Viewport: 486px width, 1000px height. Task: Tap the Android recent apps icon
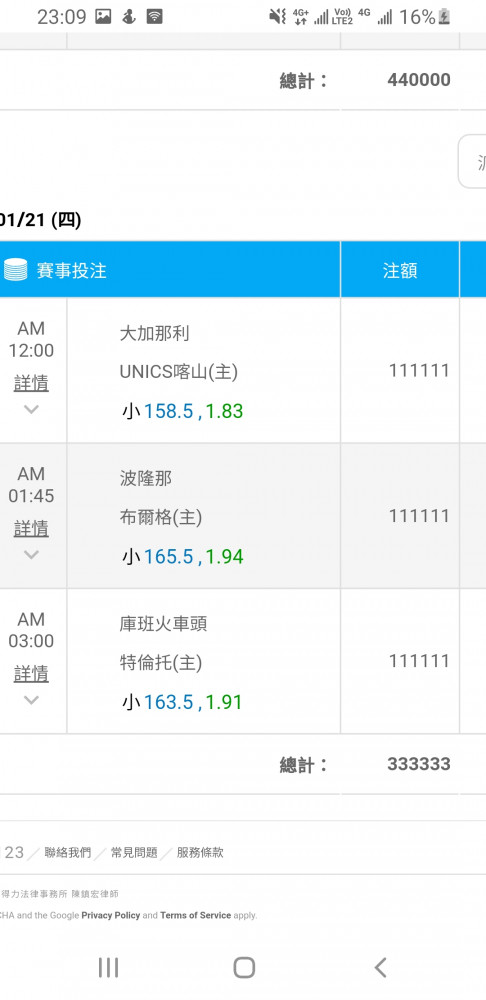[108, 967]
